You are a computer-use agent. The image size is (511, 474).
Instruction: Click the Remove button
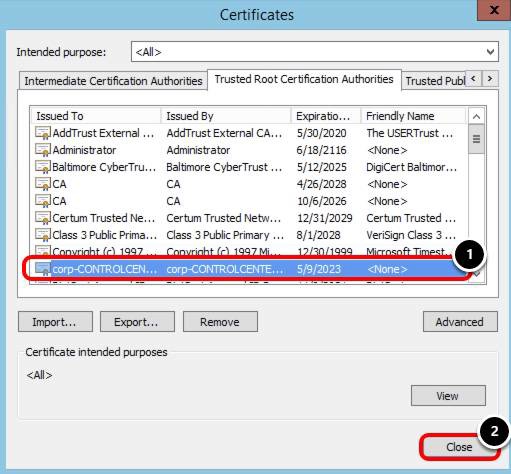[220, 322]
